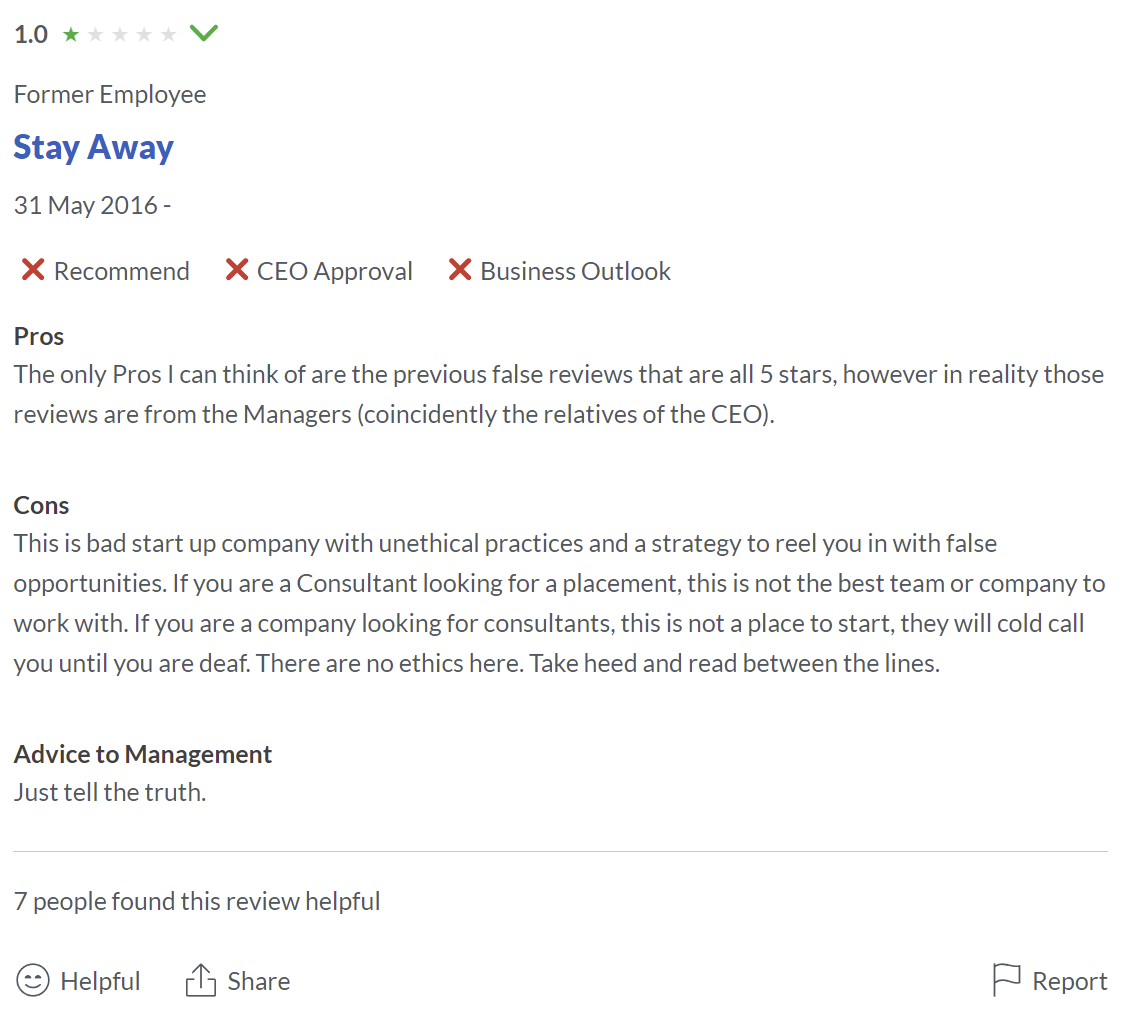Click the 'Cons' section heading
This screenshot has width=1133, height=1028.
click(42, 505)
